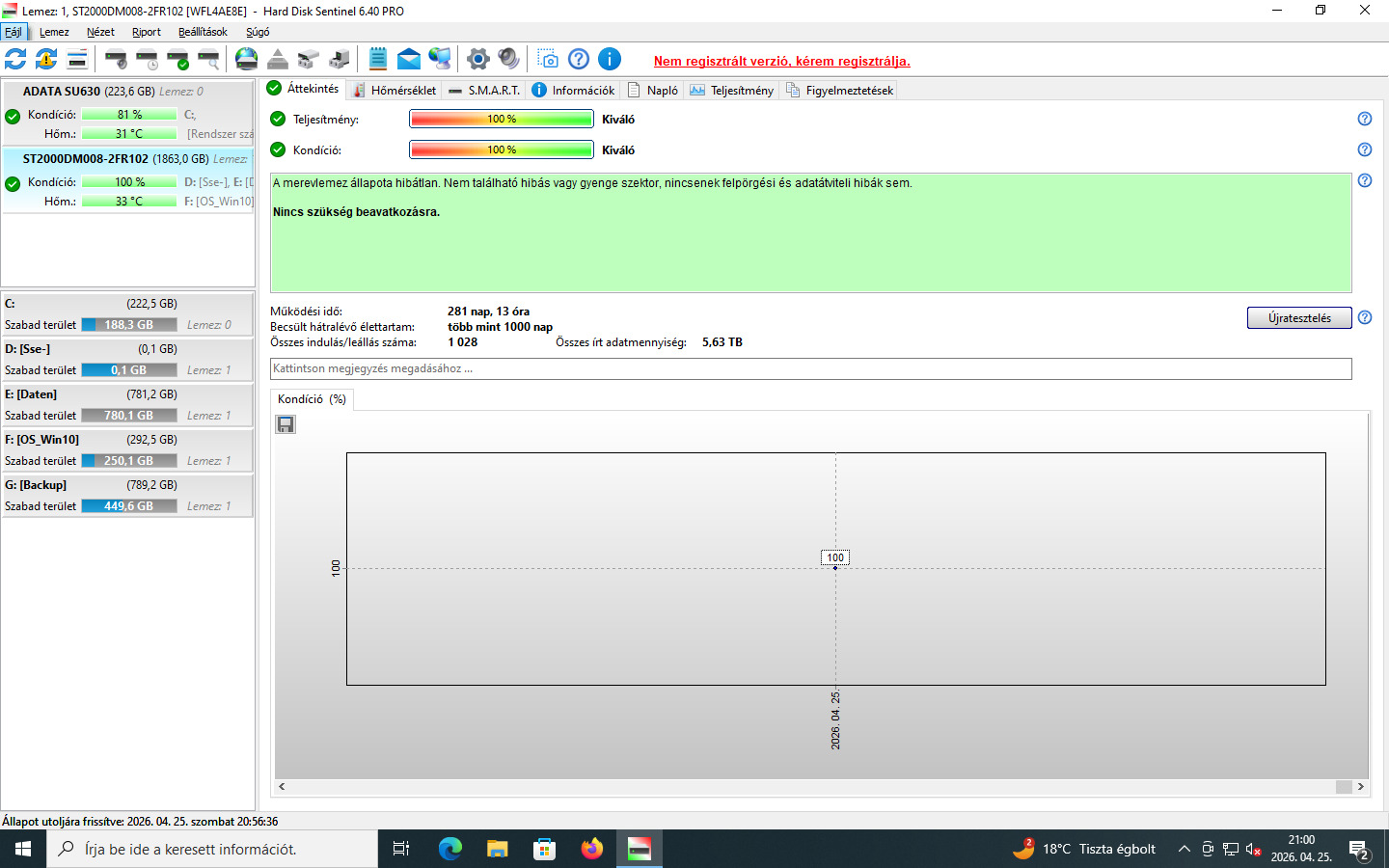Screen dimensions: 1389x868
Task: Open the Lemez menu
Action: [x=54, y=32]
